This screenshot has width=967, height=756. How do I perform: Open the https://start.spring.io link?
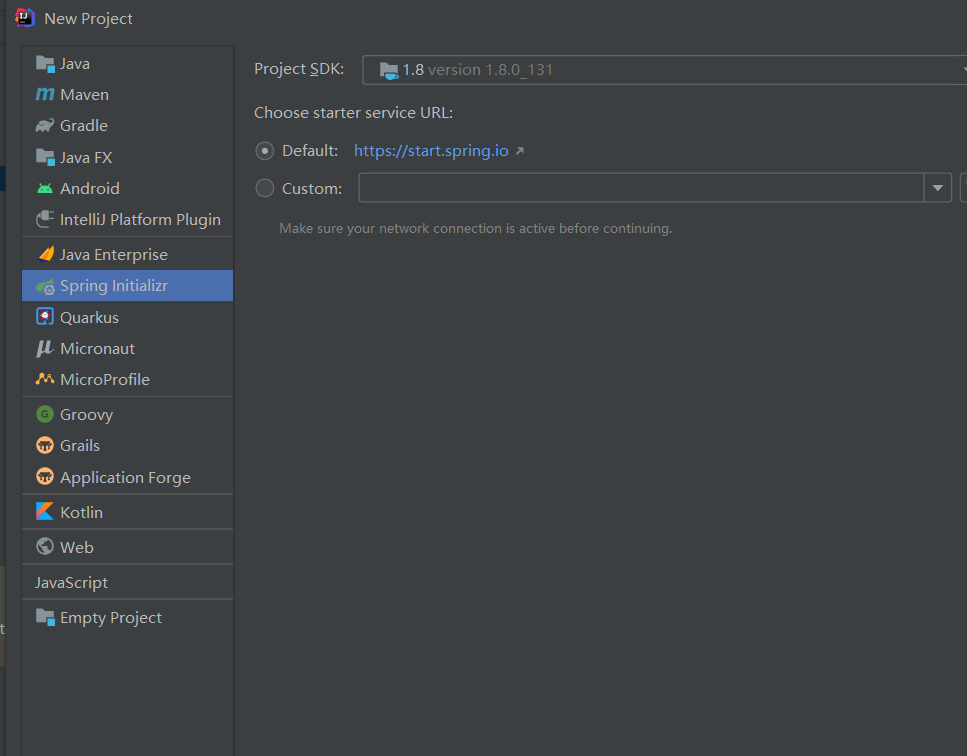click(431, 151)
